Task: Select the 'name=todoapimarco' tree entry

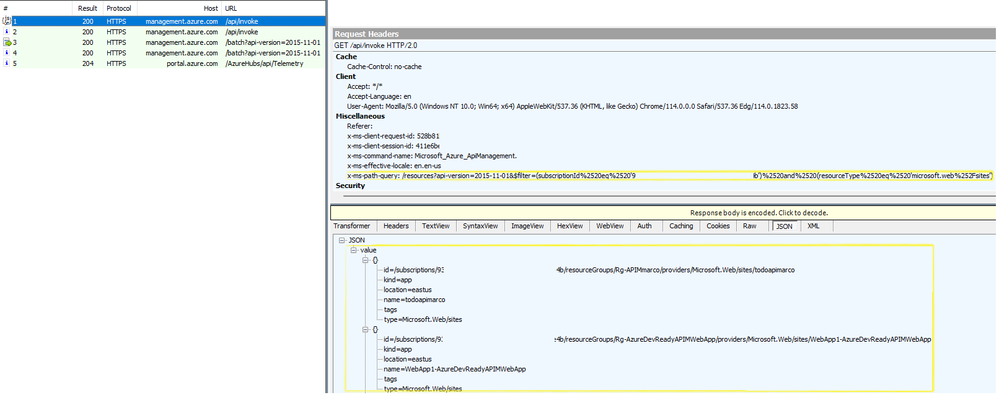Action: click(414, 300)
